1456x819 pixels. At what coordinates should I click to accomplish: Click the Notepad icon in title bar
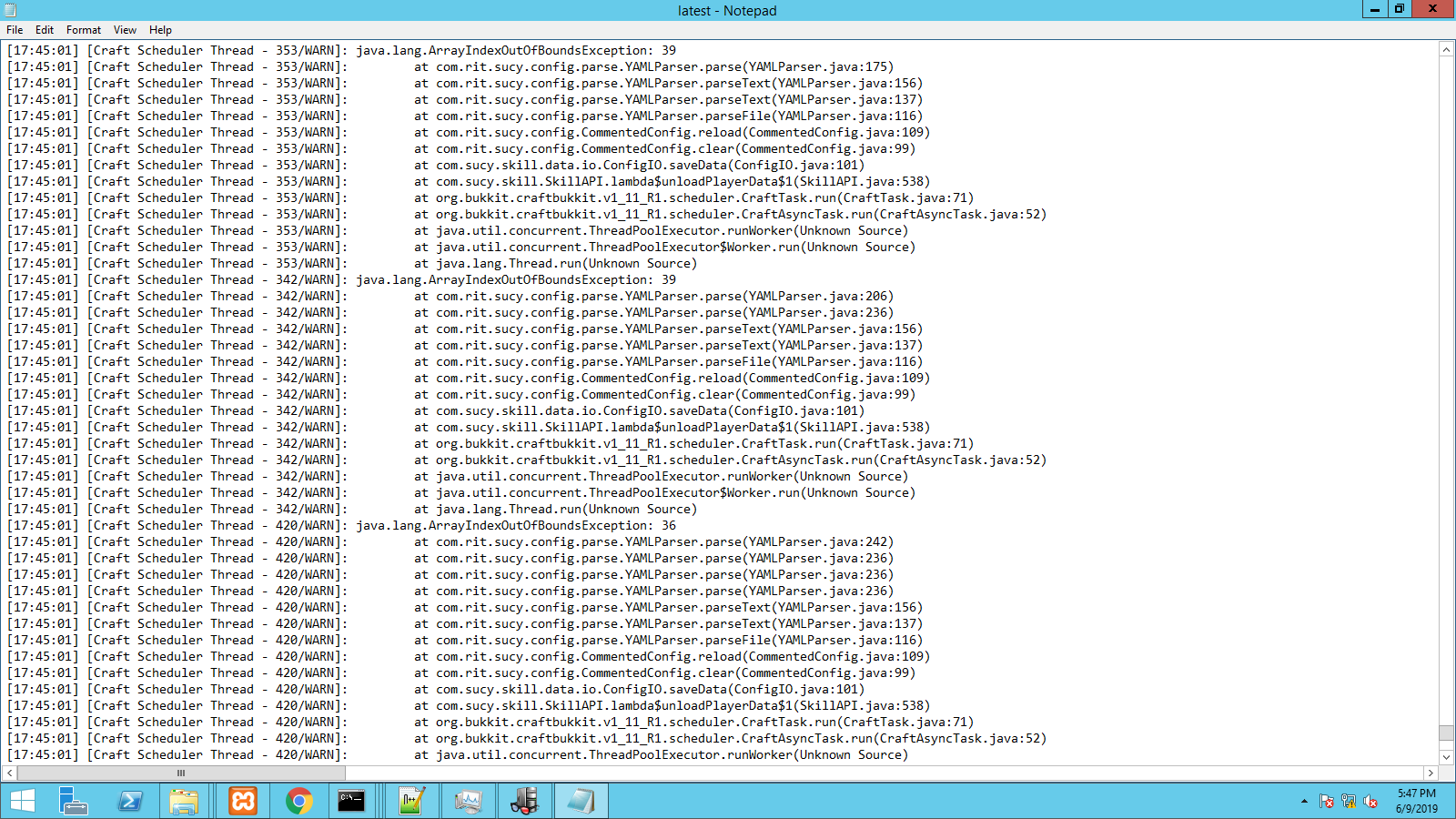(10, 10)
